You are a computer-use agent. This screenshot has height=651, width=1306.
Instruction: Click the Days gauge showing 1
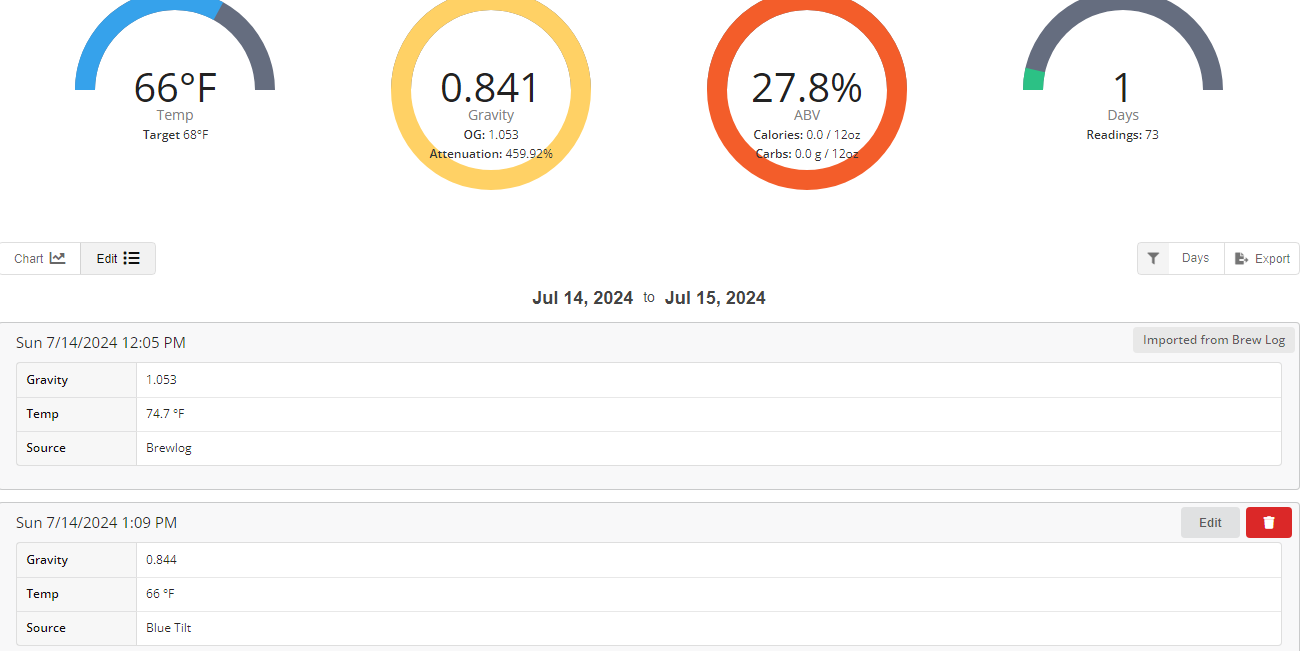click(x=1122, y=88)
